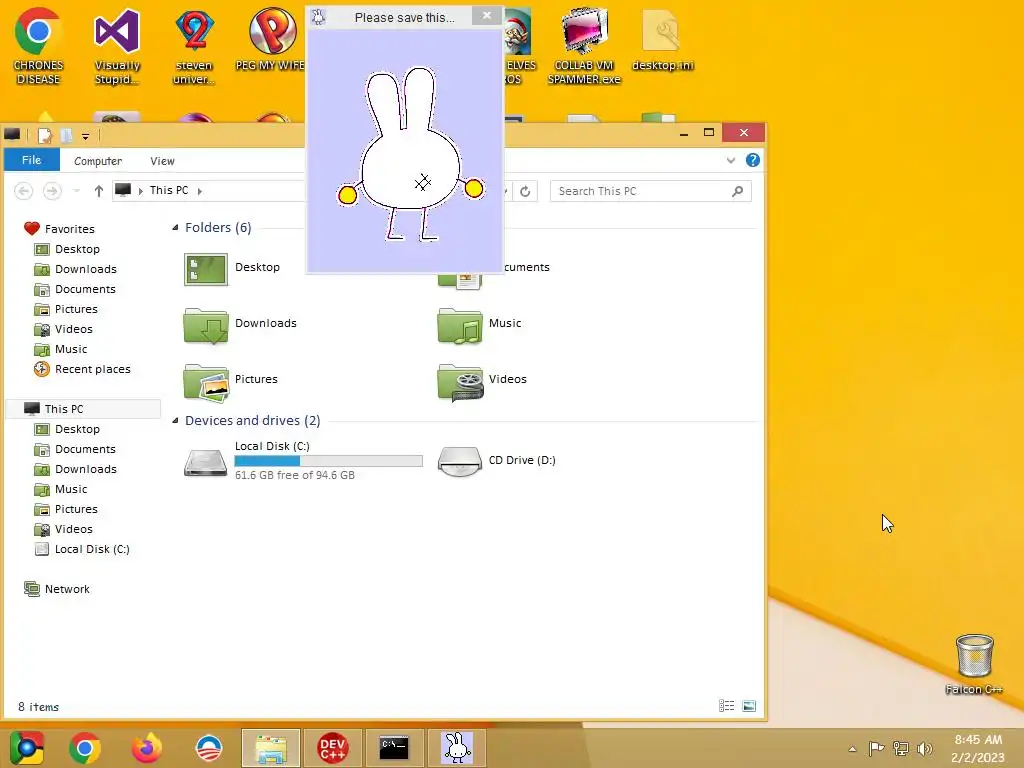1024x768 pixels.
Task: Select Desktop under Favorites
Action: pos(67,249)
